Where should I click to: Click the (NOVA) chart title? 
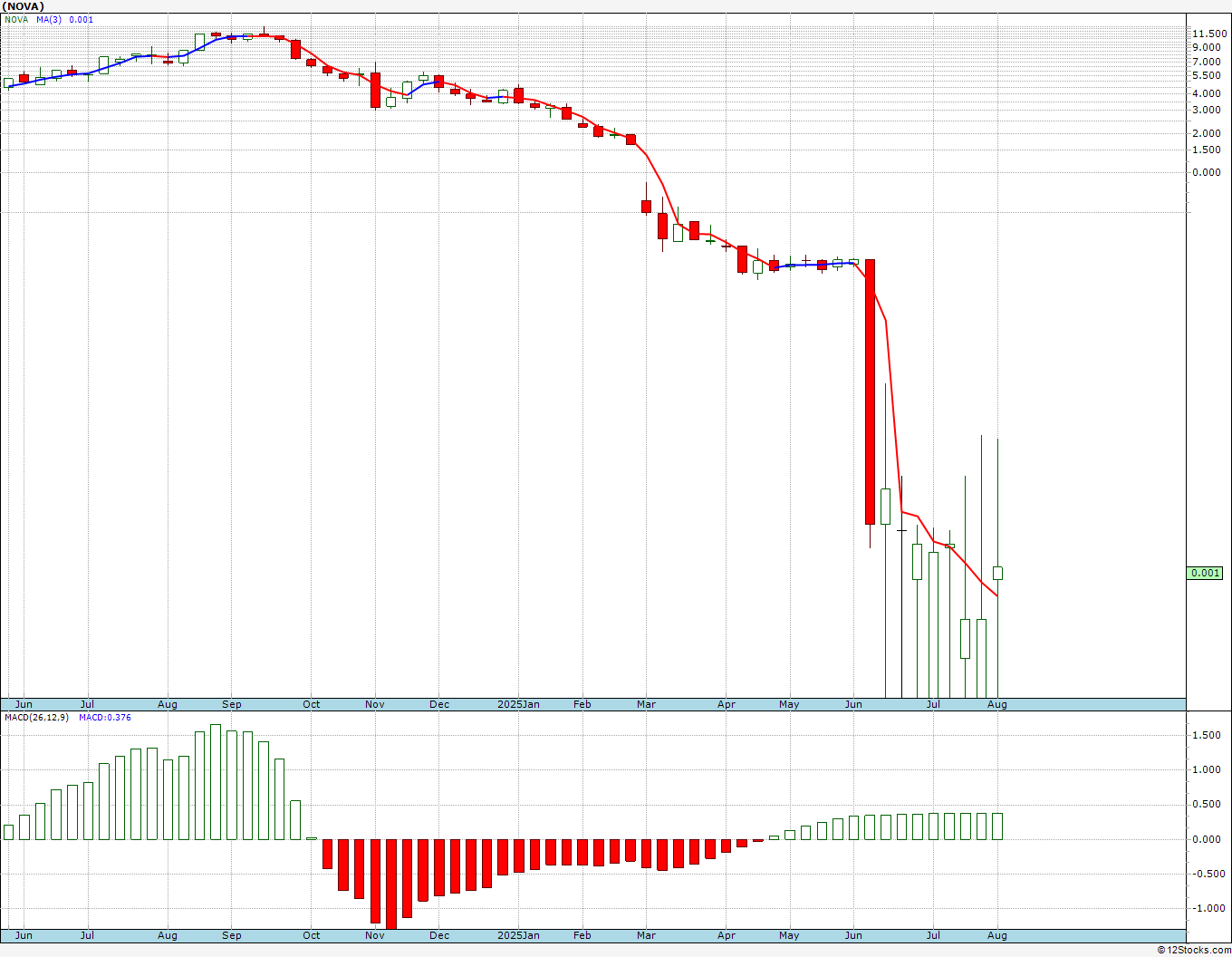pyautogui.click(x=22, y=6)
